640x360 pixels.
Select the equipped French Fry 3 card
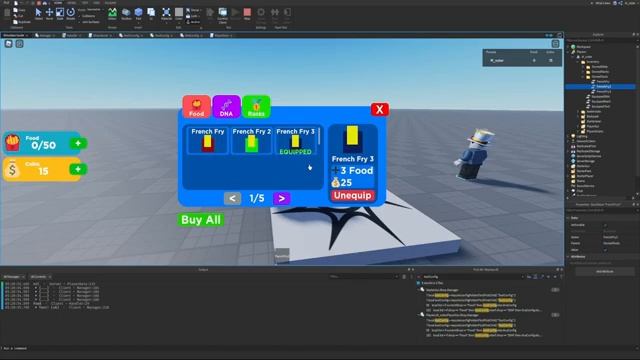pos(295,140)
